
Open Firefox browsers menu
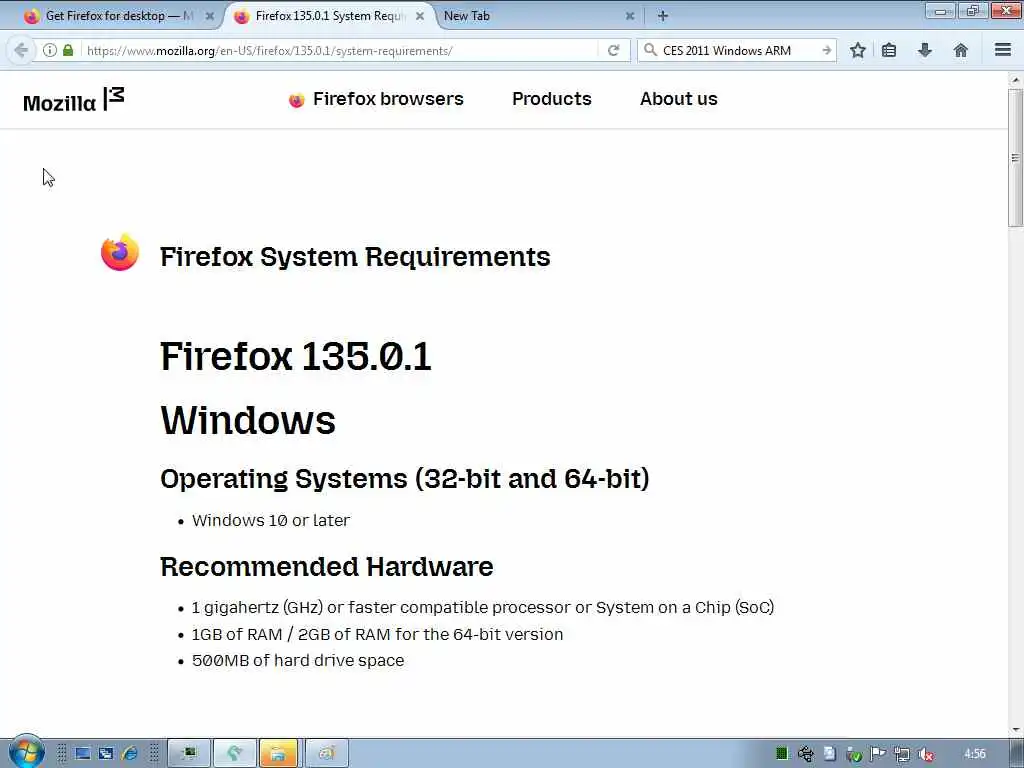pos(376,99)
